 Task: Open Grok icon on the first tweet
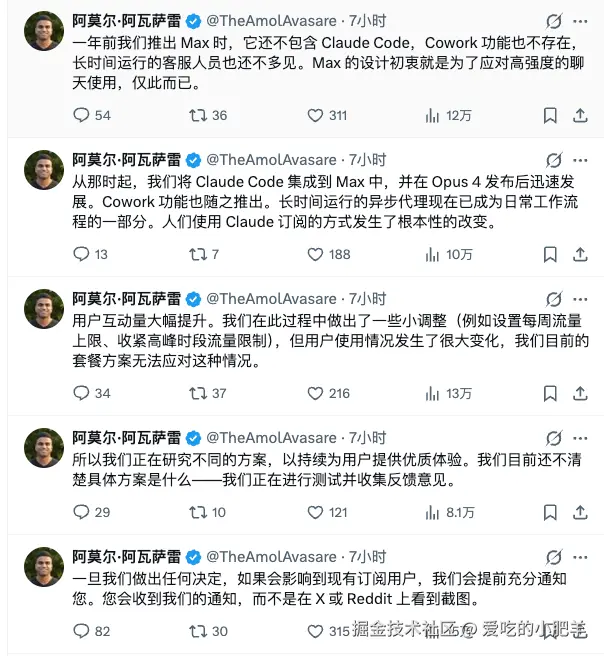click(x=553, y=21)
